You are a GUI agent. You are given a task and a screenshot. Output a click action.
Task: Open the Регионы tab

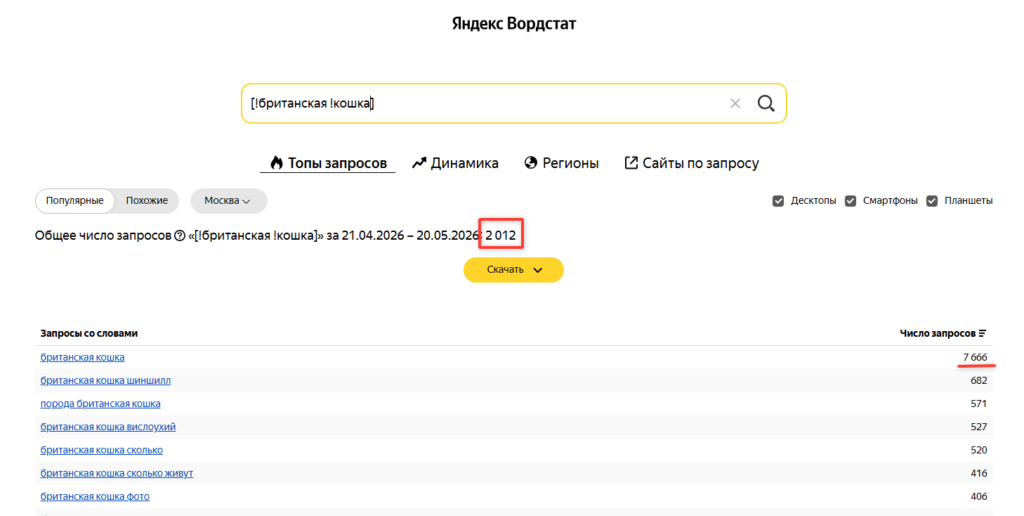coord(562,163)
